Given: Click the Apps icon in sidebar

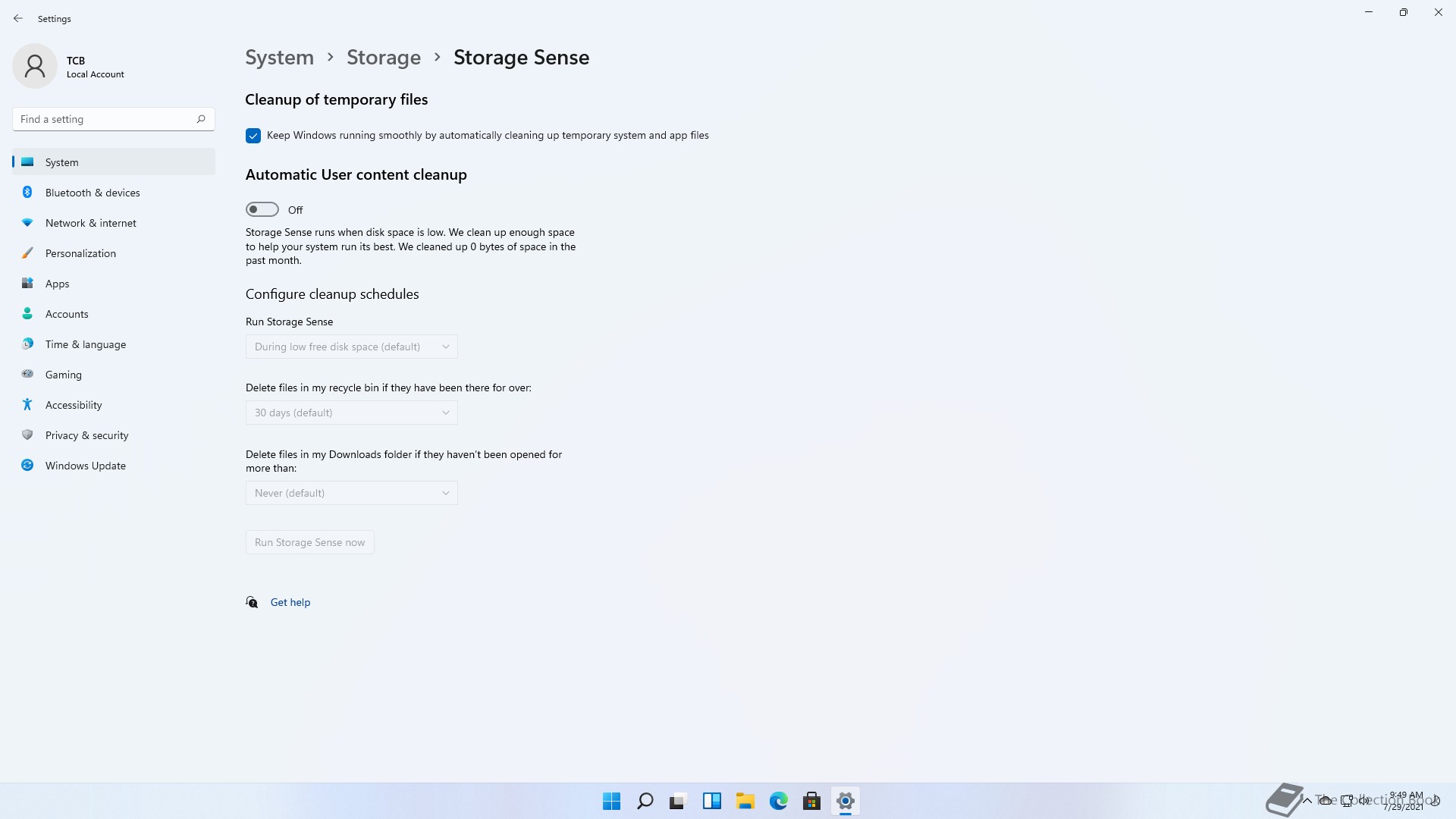Looking at the screenshot, I should point(27,284).
